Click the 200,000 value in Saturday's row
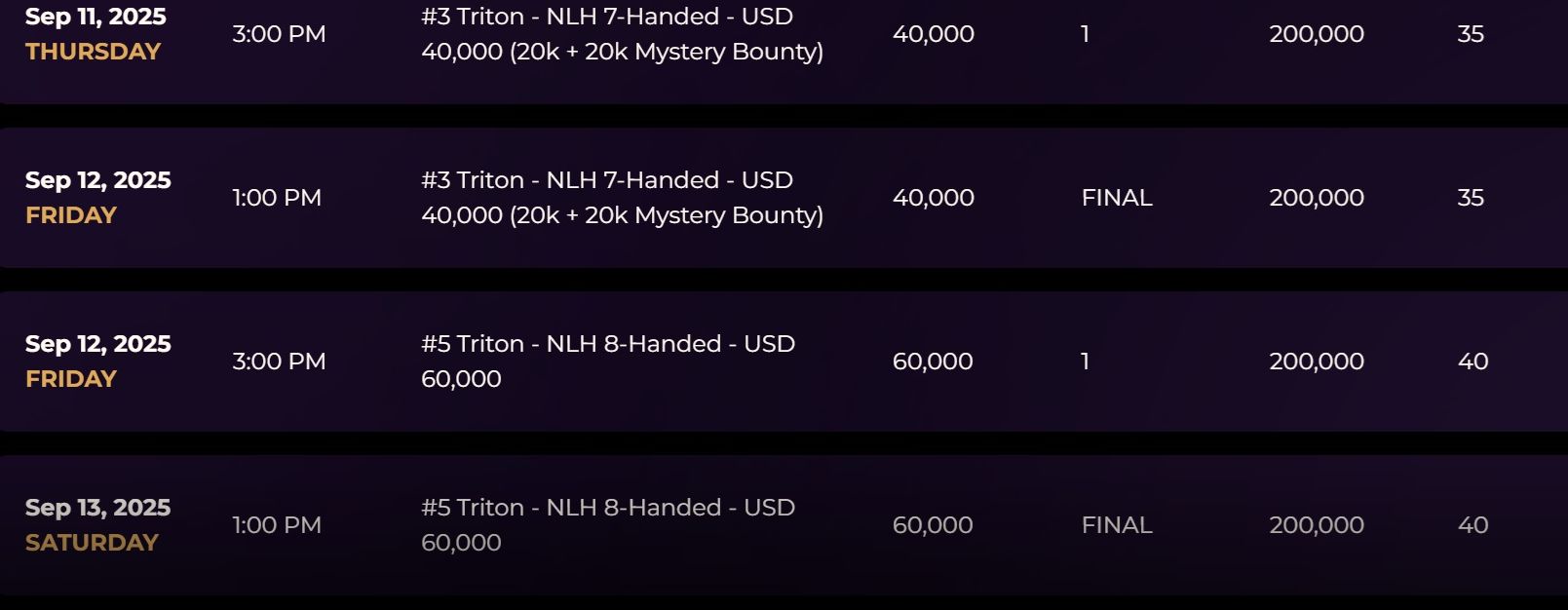Screen dimensions: 1568x610 [1316, 525]
